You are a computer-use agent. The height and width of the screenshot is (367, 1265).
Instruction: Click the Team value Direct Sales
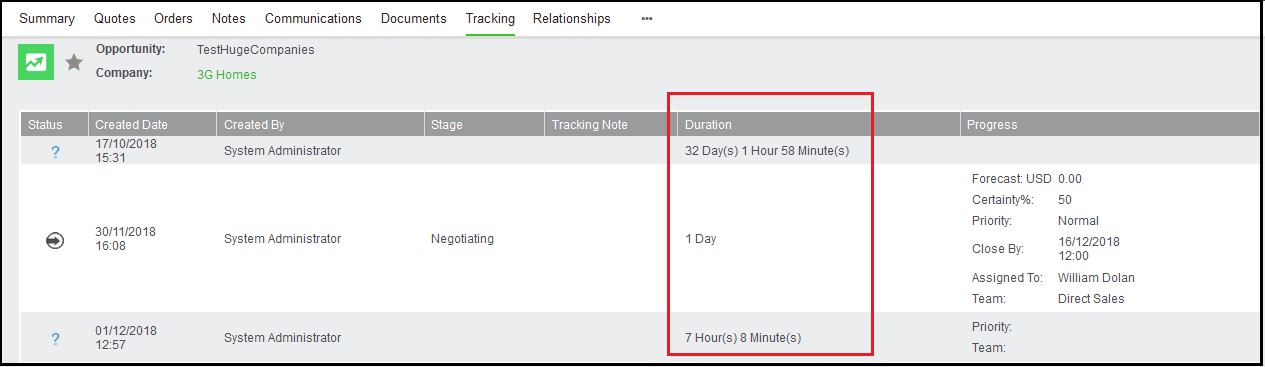[1091, 299]
